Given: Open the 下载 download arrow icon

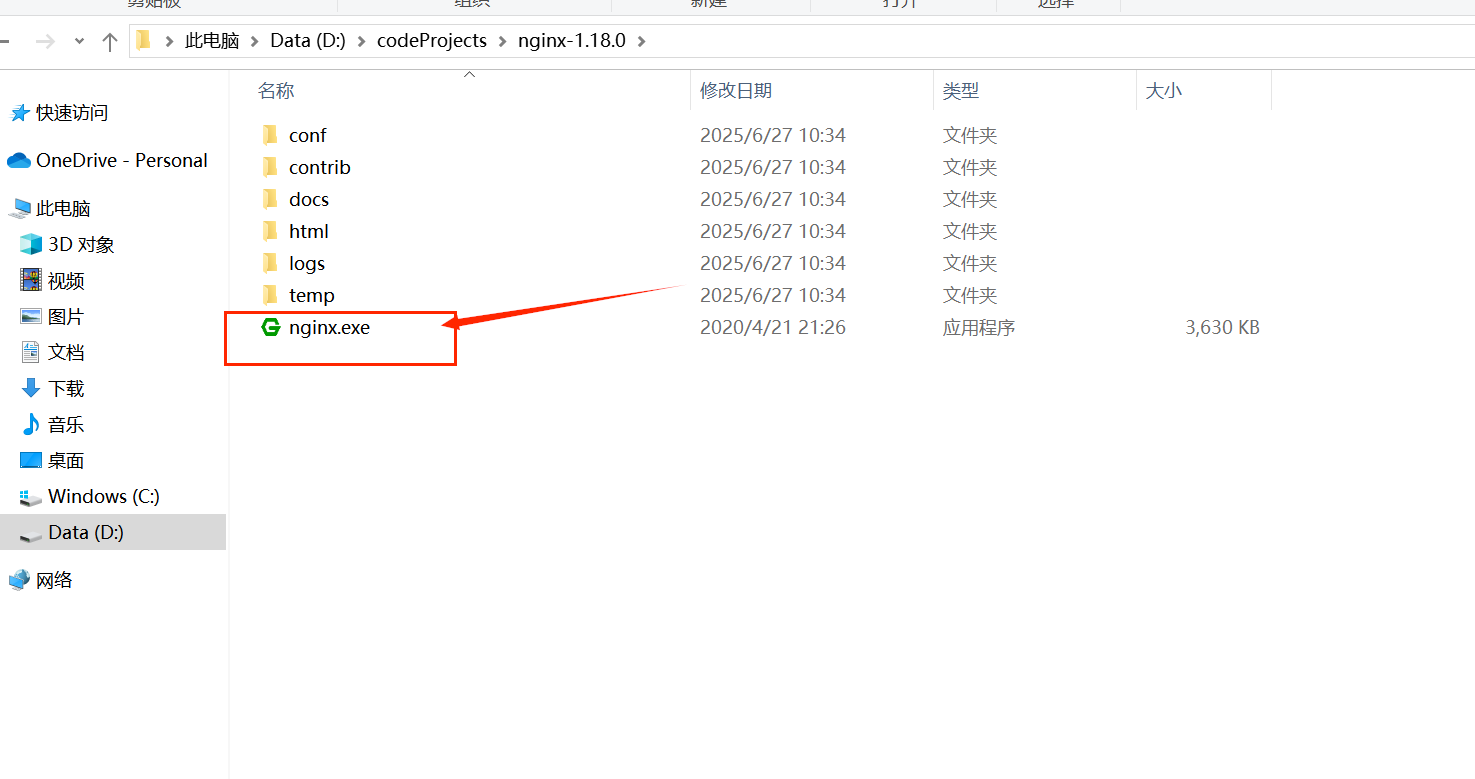Looking at the screenshot, I should (31, 389).
